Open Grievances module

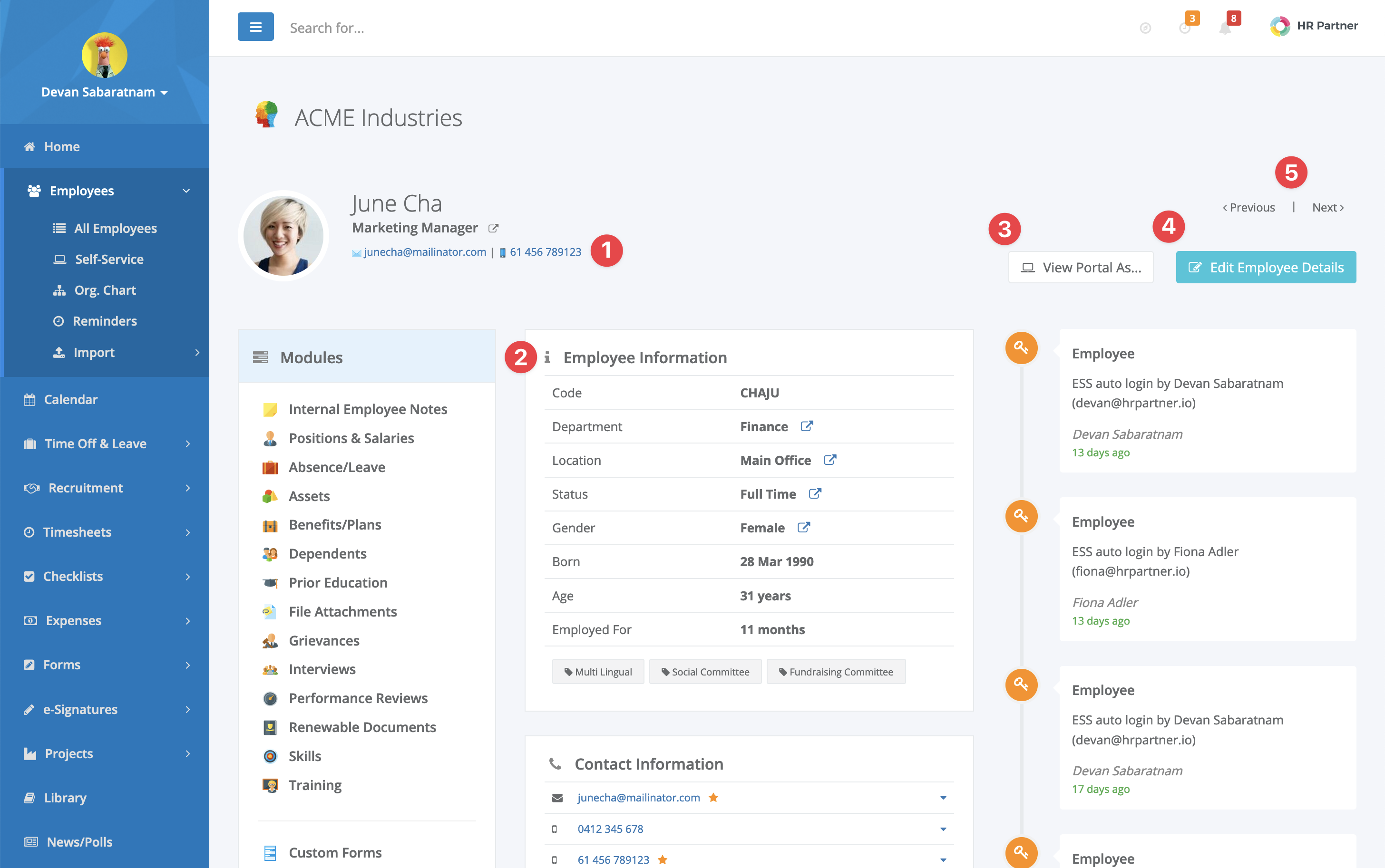click(x=324, y=641)
